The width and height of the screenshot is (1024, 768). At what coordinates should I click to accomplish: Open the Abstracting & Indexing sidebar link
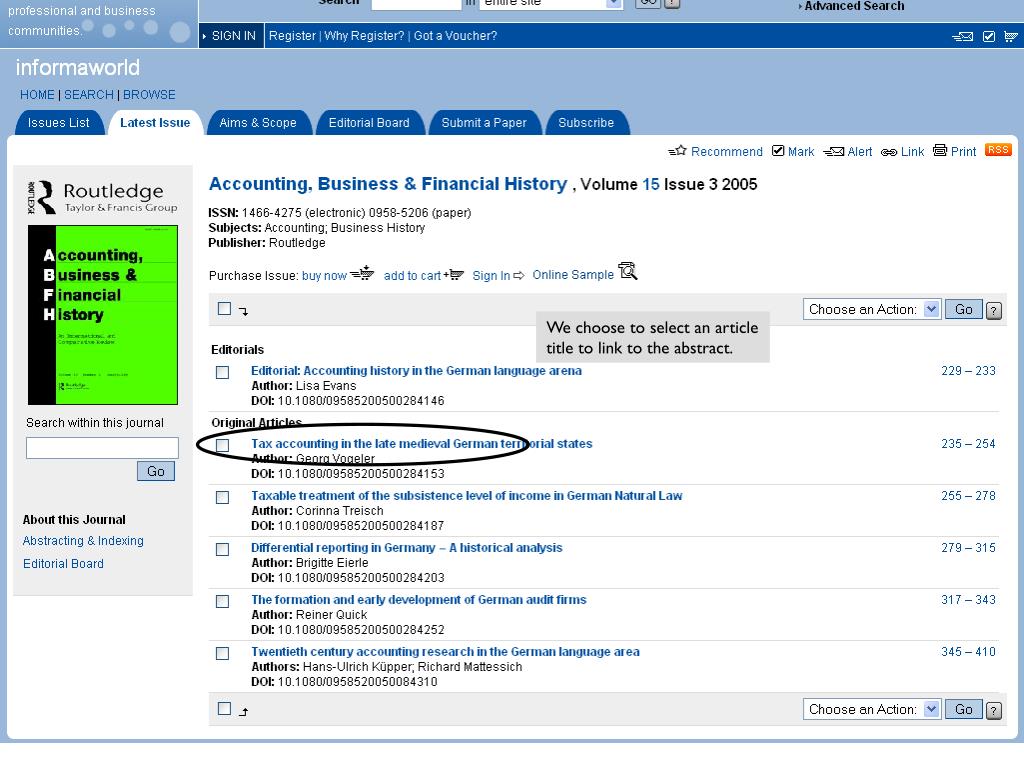(x=84, y=541)
